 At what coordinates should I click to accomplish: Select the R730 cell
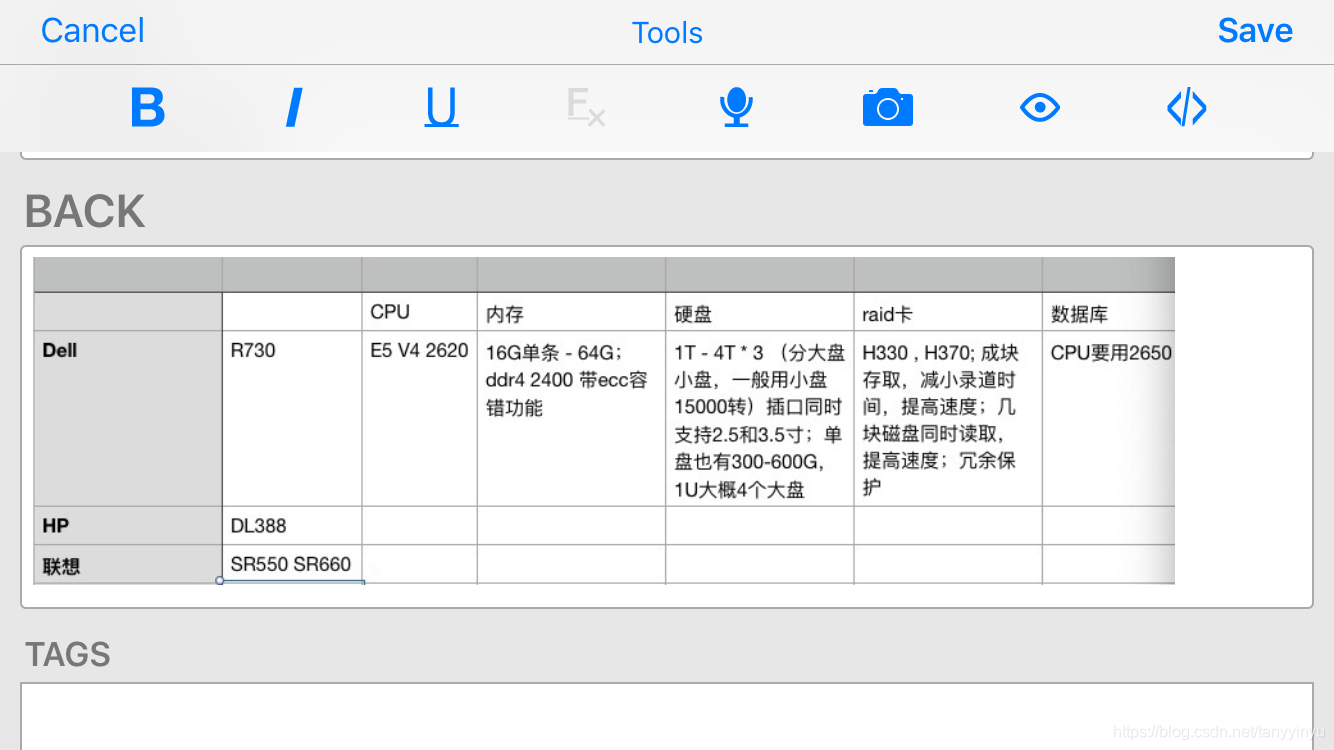(292, 419)
